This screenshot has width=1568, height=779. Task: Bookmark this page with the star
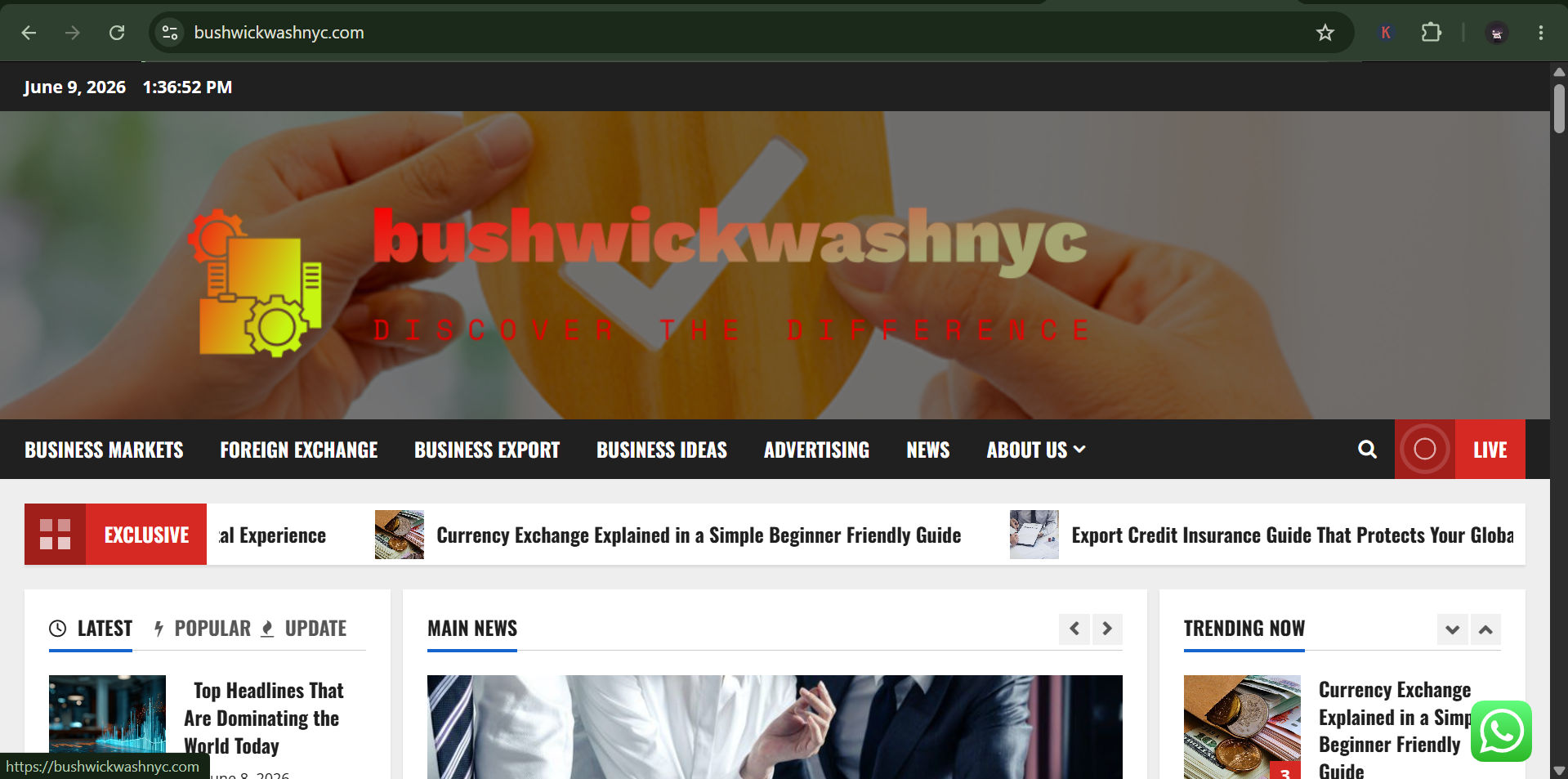[x=1325, y=33]
